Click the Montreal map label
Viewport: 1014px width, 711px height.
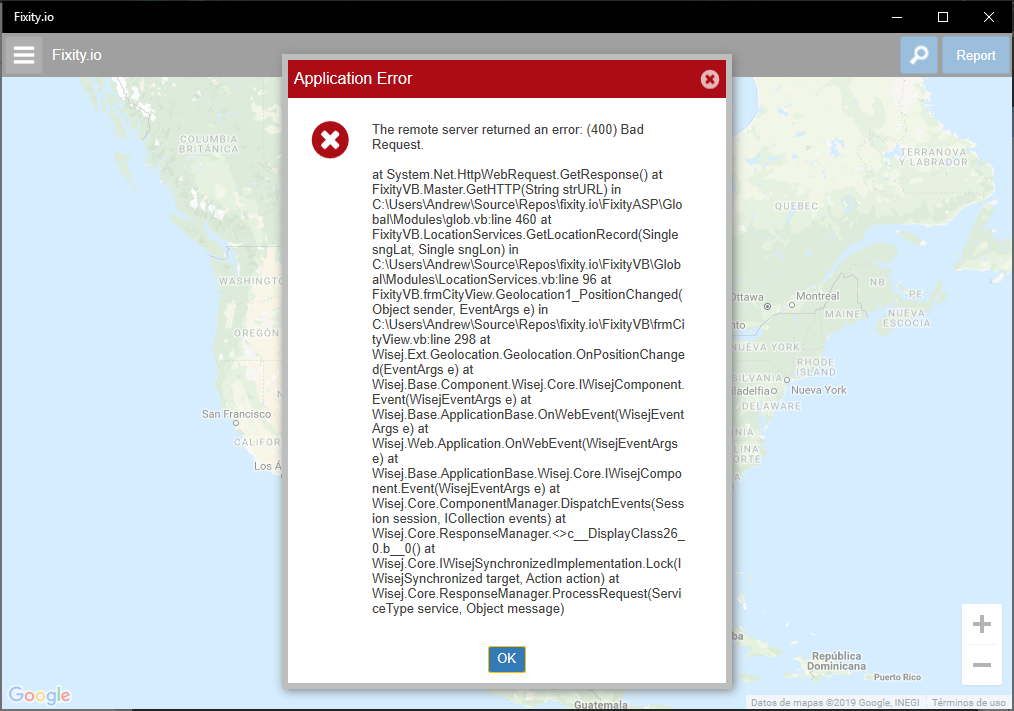pyautogui.click(x=817, y=296)
